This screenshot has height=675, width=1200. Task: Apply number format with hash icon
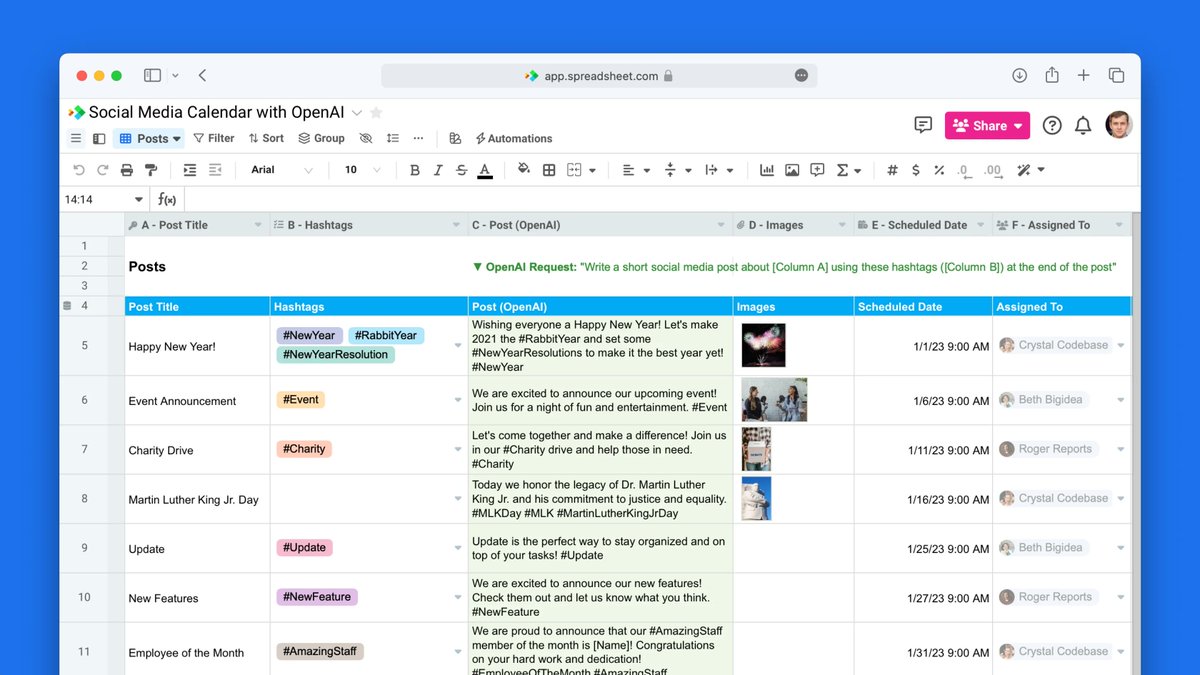pos(892,170)
